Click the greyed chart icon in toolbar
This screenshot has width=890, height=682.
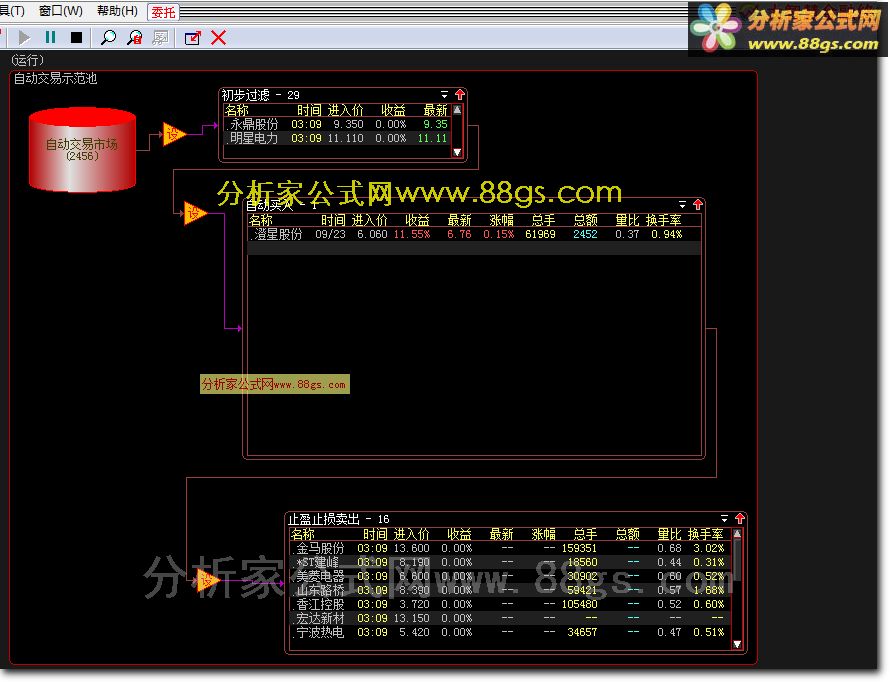pyautogui.click(x=161, y=38)
